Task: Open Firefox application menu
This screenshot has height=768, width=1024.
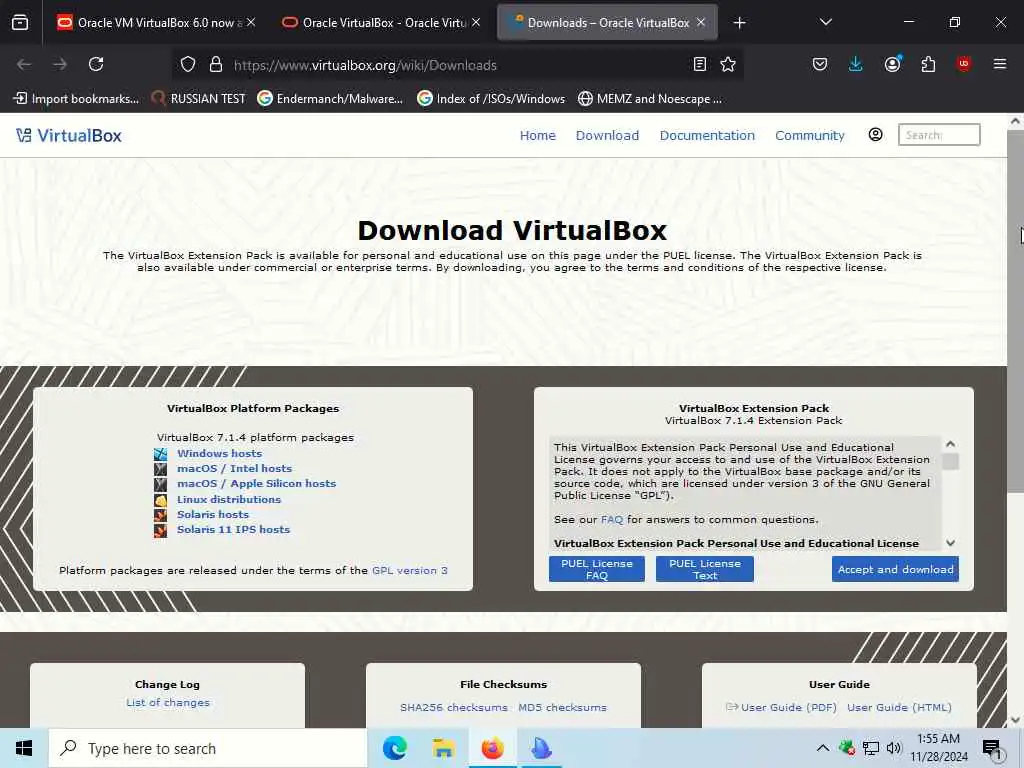Action: (x=999, y=64)
